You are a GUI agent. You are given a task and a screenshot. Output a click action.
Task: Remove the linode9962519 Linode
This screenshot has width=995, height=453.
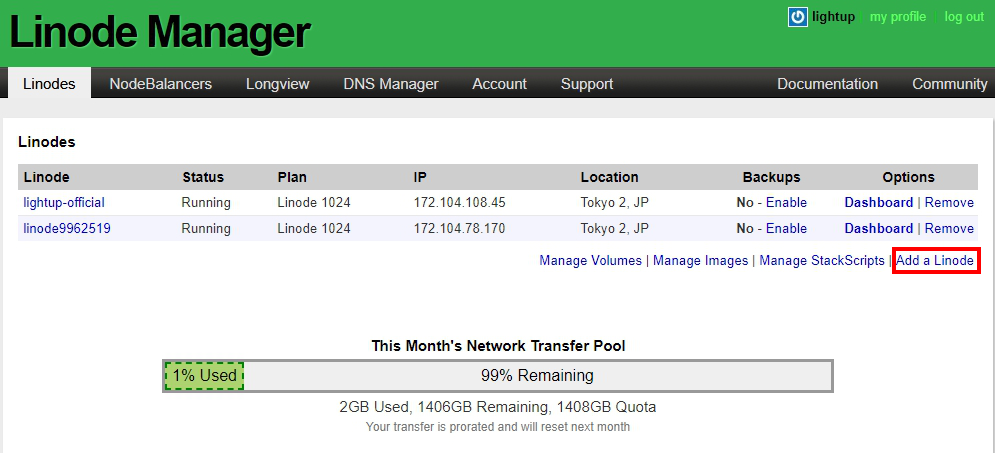(949, 228)
